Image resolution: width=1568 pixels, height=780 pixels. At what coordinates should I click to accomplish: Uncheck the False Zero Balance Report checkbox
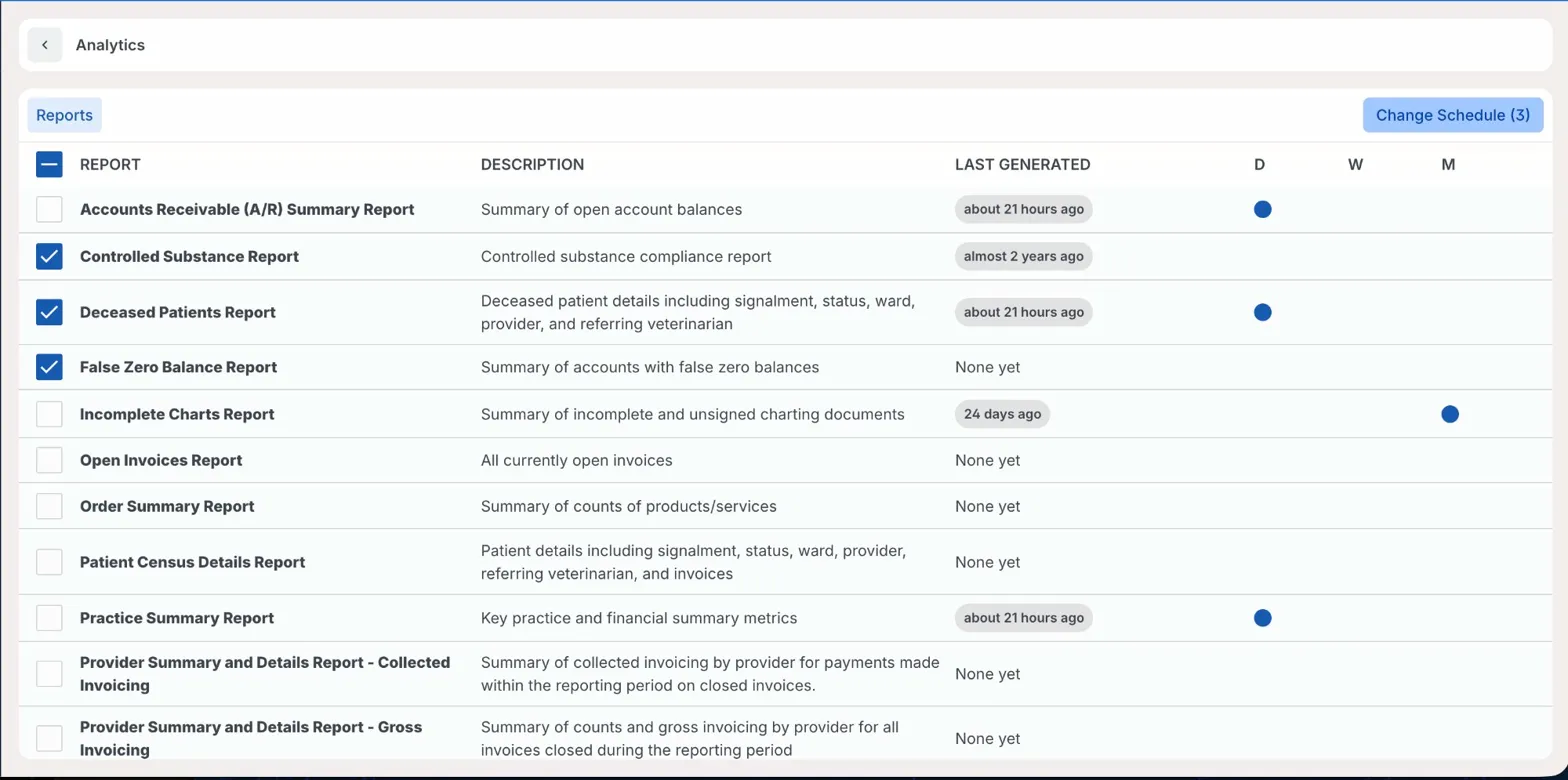[x=49, y=367]
